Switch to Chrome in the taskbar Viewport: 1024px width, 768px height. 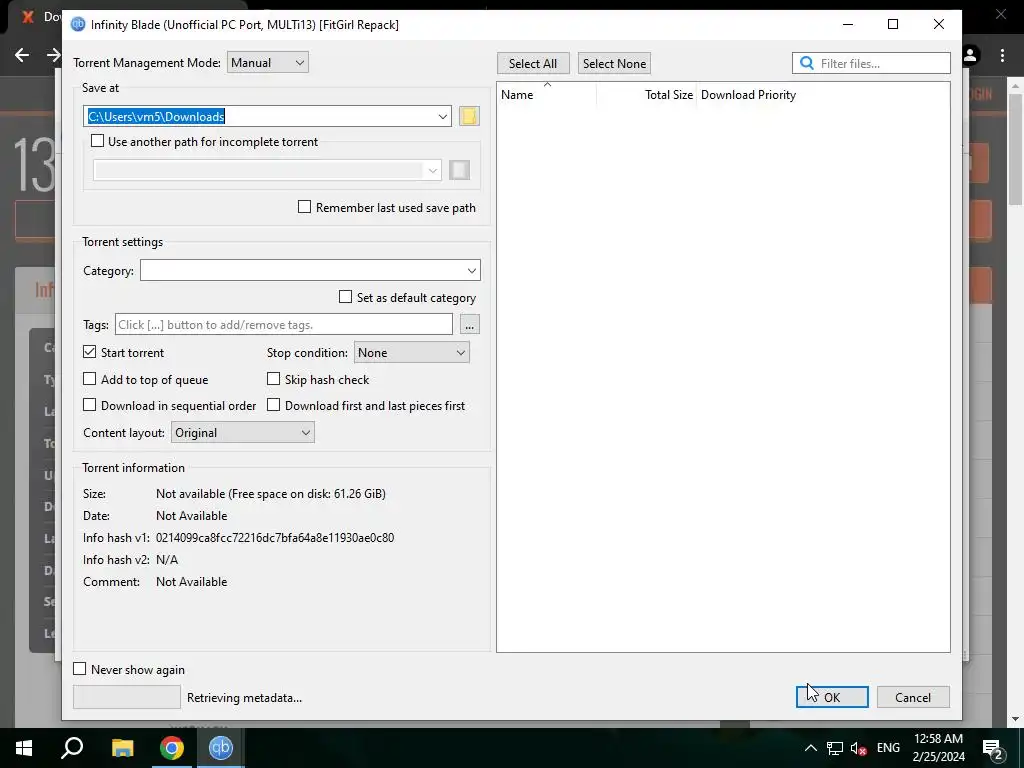(x=172, y=748)
